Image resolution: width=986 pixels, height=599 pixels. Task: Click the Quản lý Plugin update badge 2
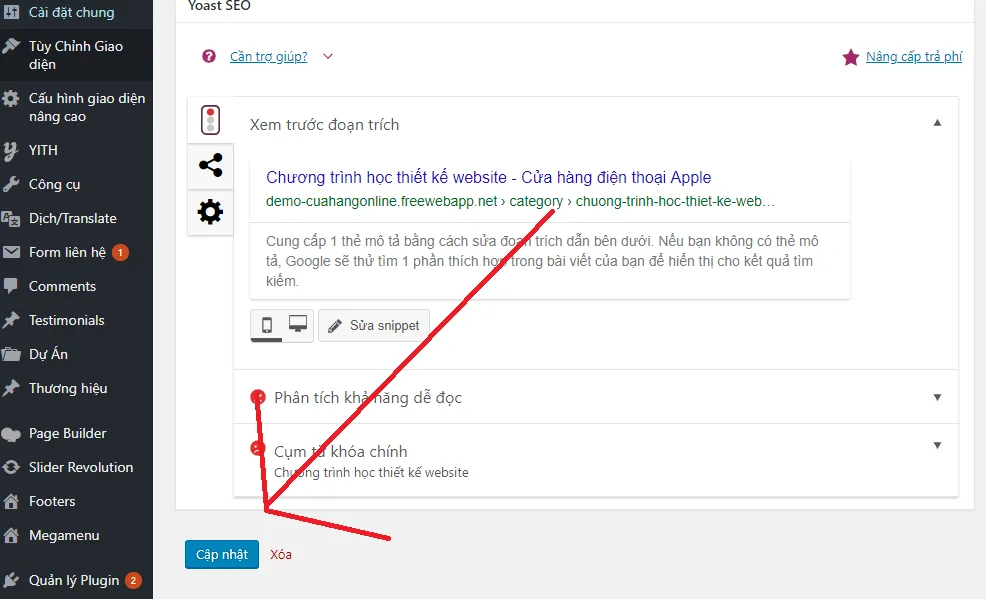coord(133,580)
